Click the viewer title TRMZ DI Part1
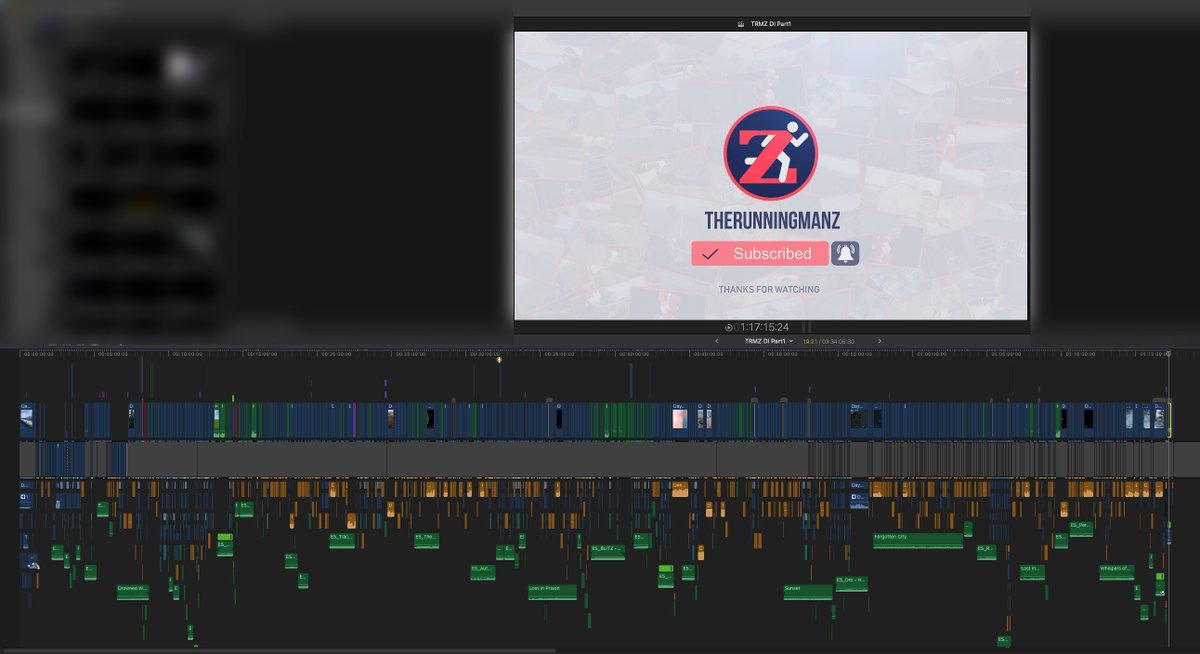 [771, 23]
